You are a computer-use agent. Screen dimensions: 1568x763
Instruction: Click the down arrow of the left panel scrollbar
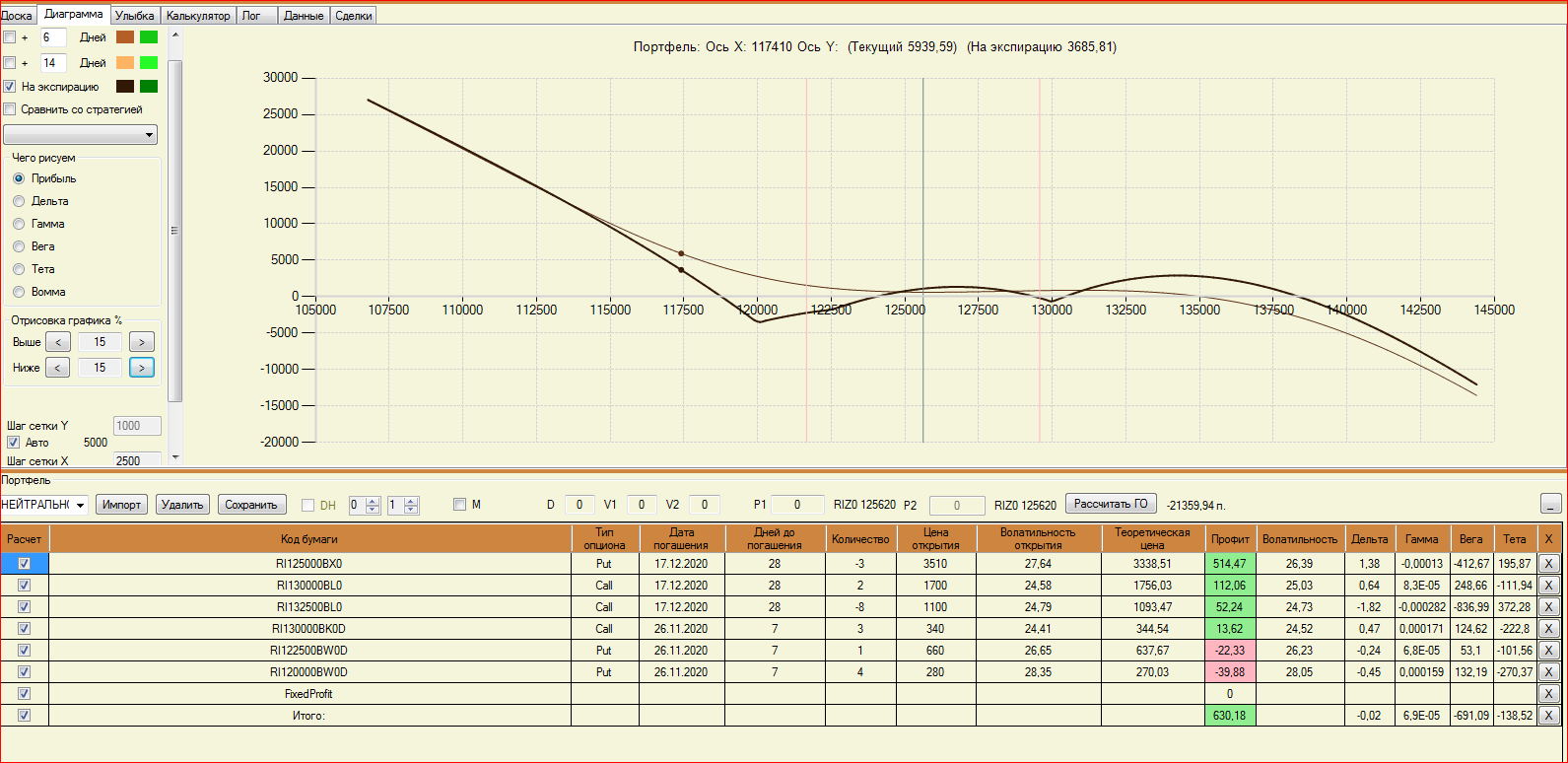pos(175,457)
